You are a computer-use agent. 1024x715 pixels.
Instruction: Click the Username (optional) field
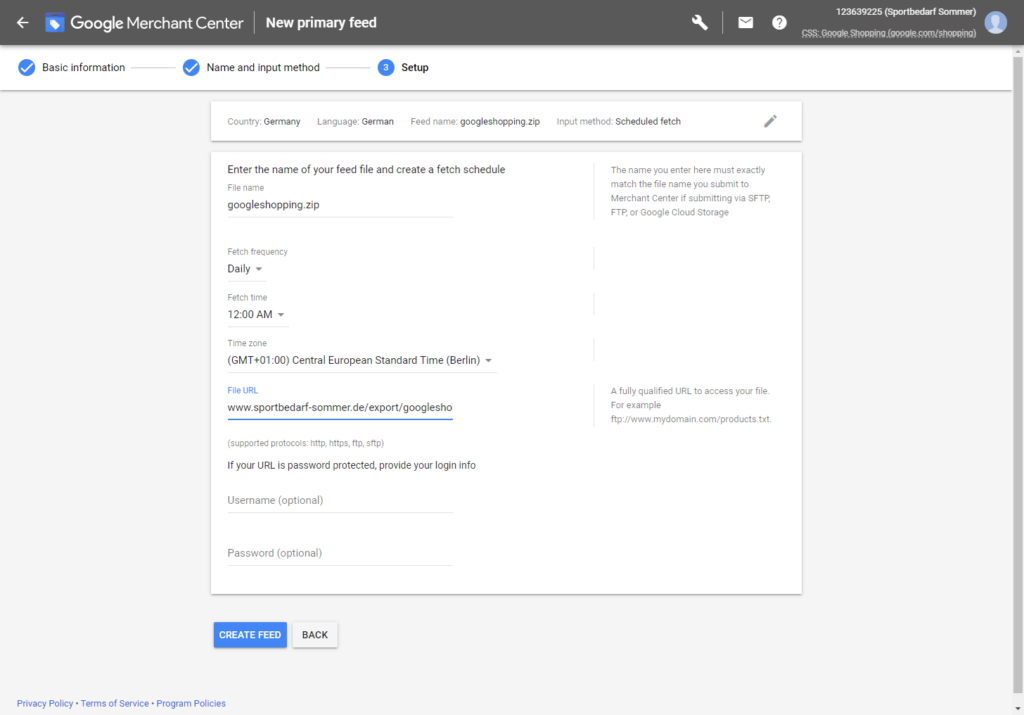pos(340,500)
